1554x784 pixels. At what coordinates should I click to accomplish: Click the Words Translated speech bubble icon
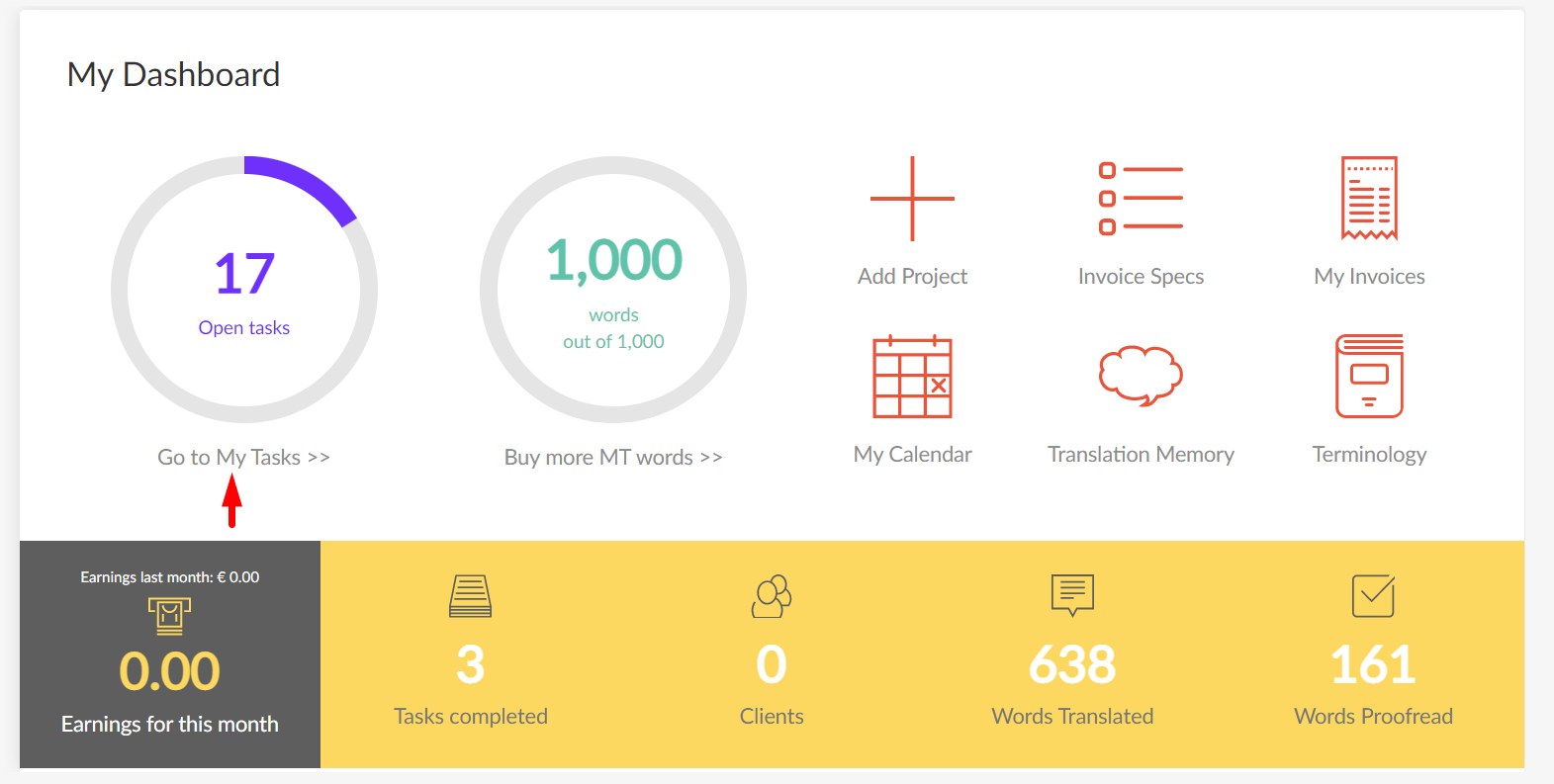[x=1072, y=595]
